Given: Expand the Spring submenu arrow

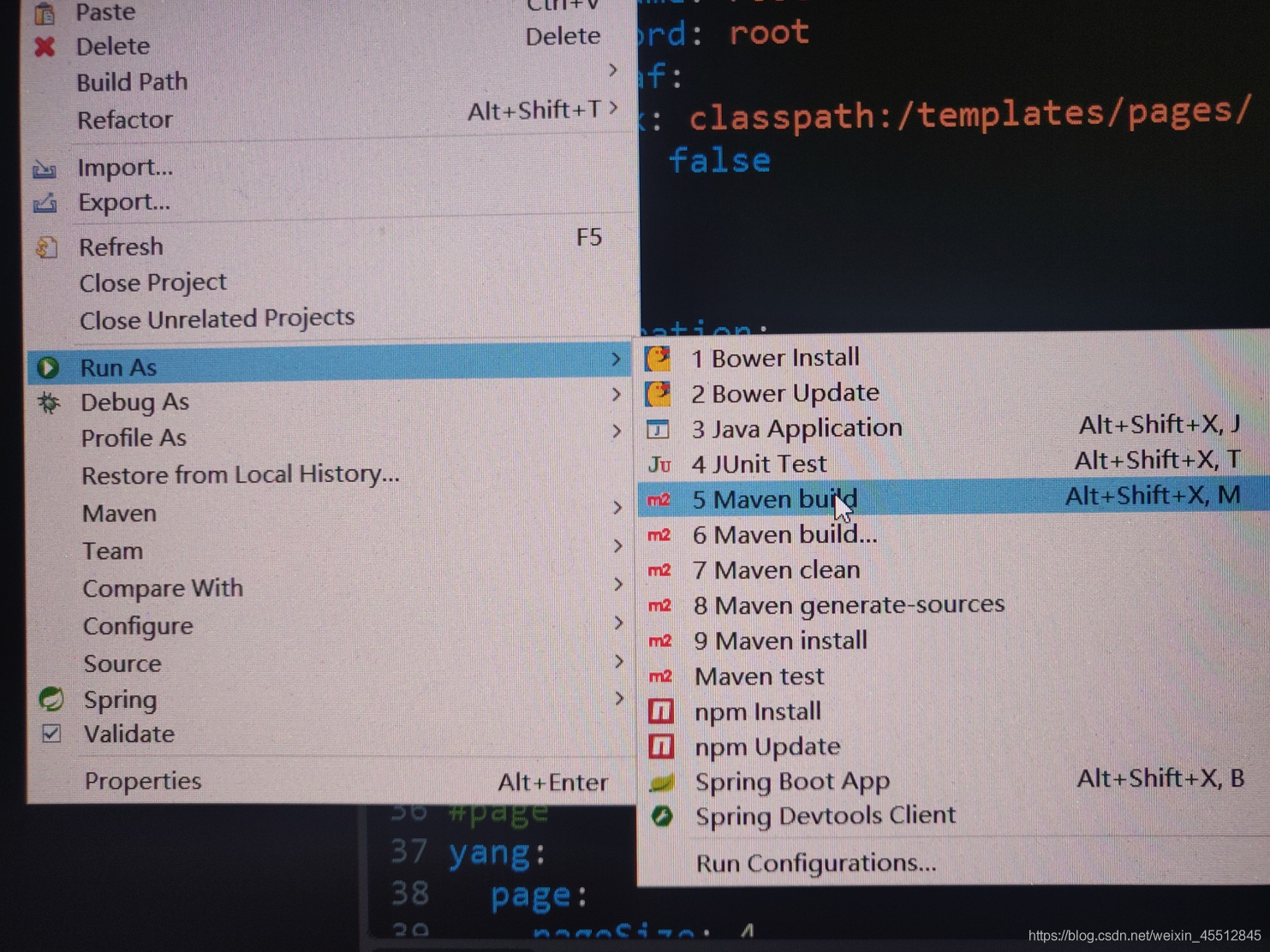Looking at the screenshot, I should tap(619, 699).
